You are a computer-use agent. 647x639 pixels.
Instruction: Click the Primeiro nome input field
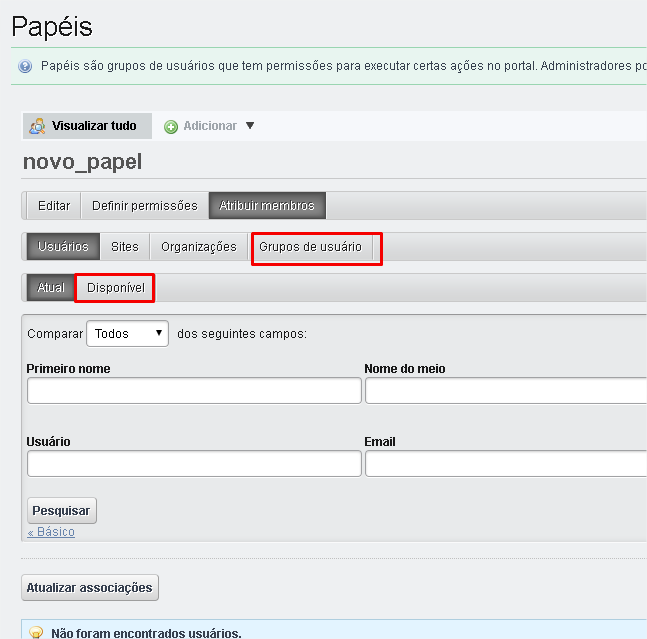pyautogui.click(x=194, y=391)
